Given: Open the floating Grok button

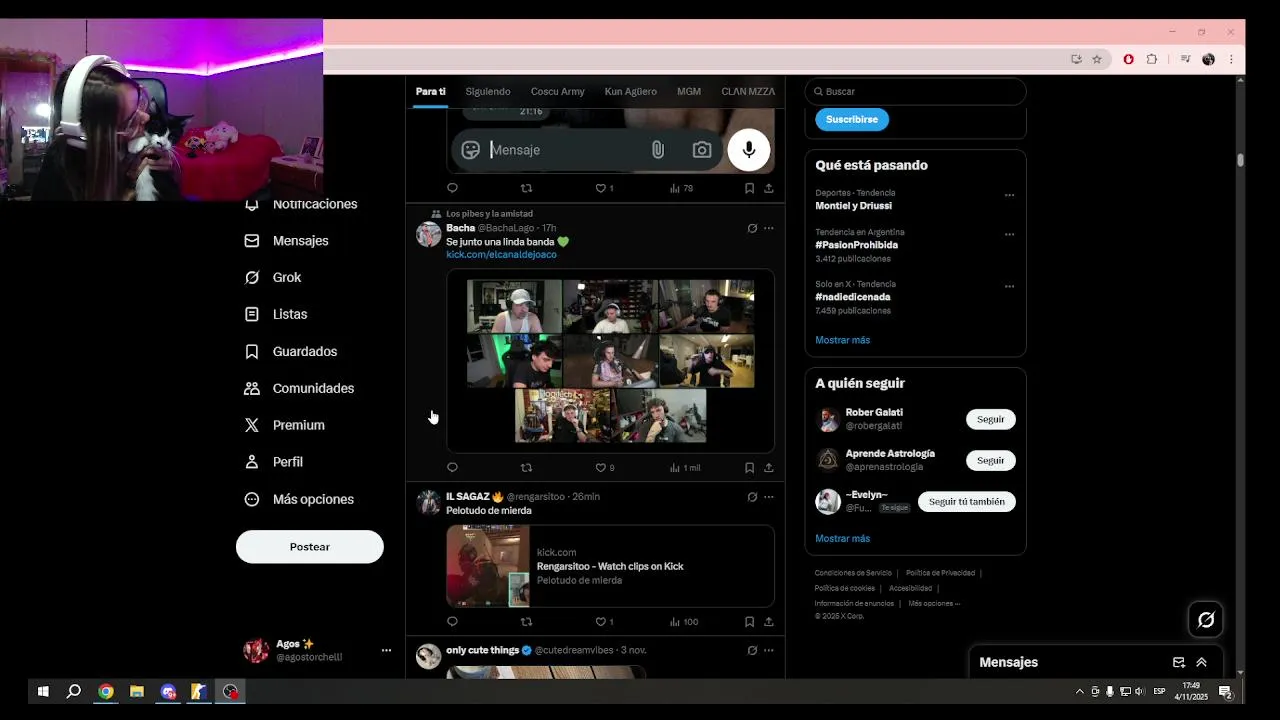Looking at the screenshot, I should (1206, 620).
